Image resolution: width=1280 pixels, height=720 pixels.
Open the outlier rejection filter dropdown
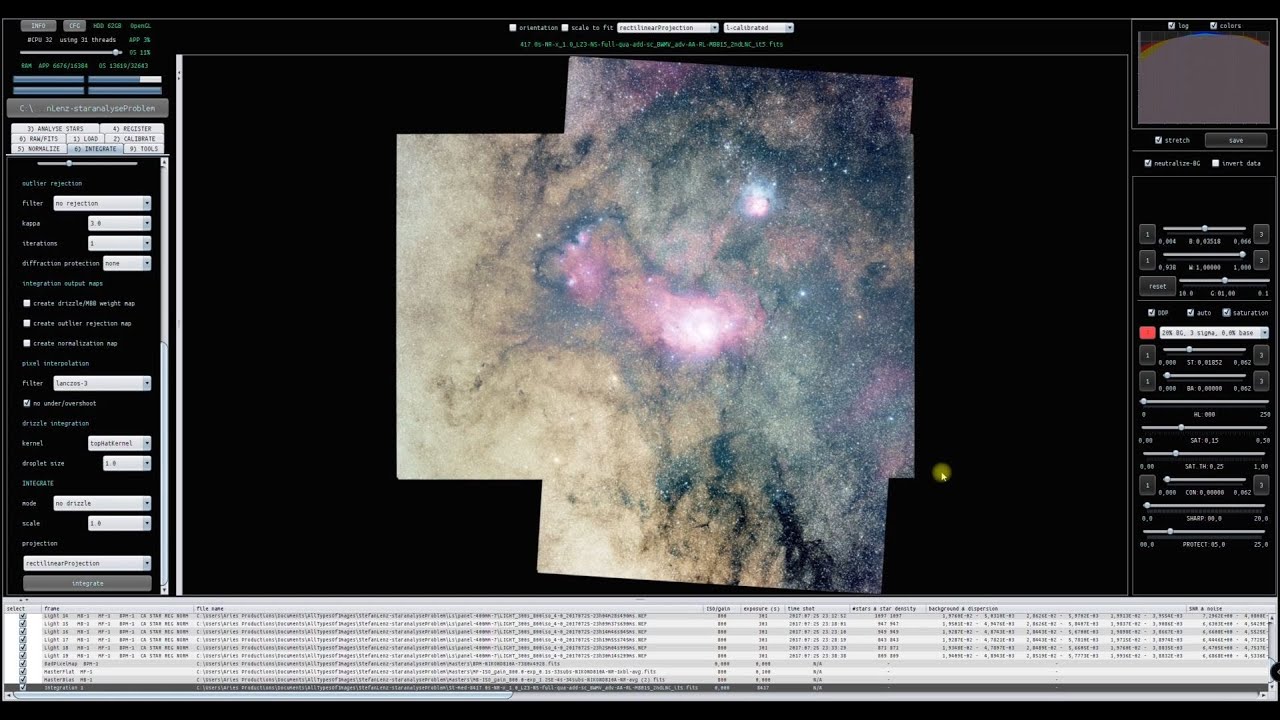point(102,203)
